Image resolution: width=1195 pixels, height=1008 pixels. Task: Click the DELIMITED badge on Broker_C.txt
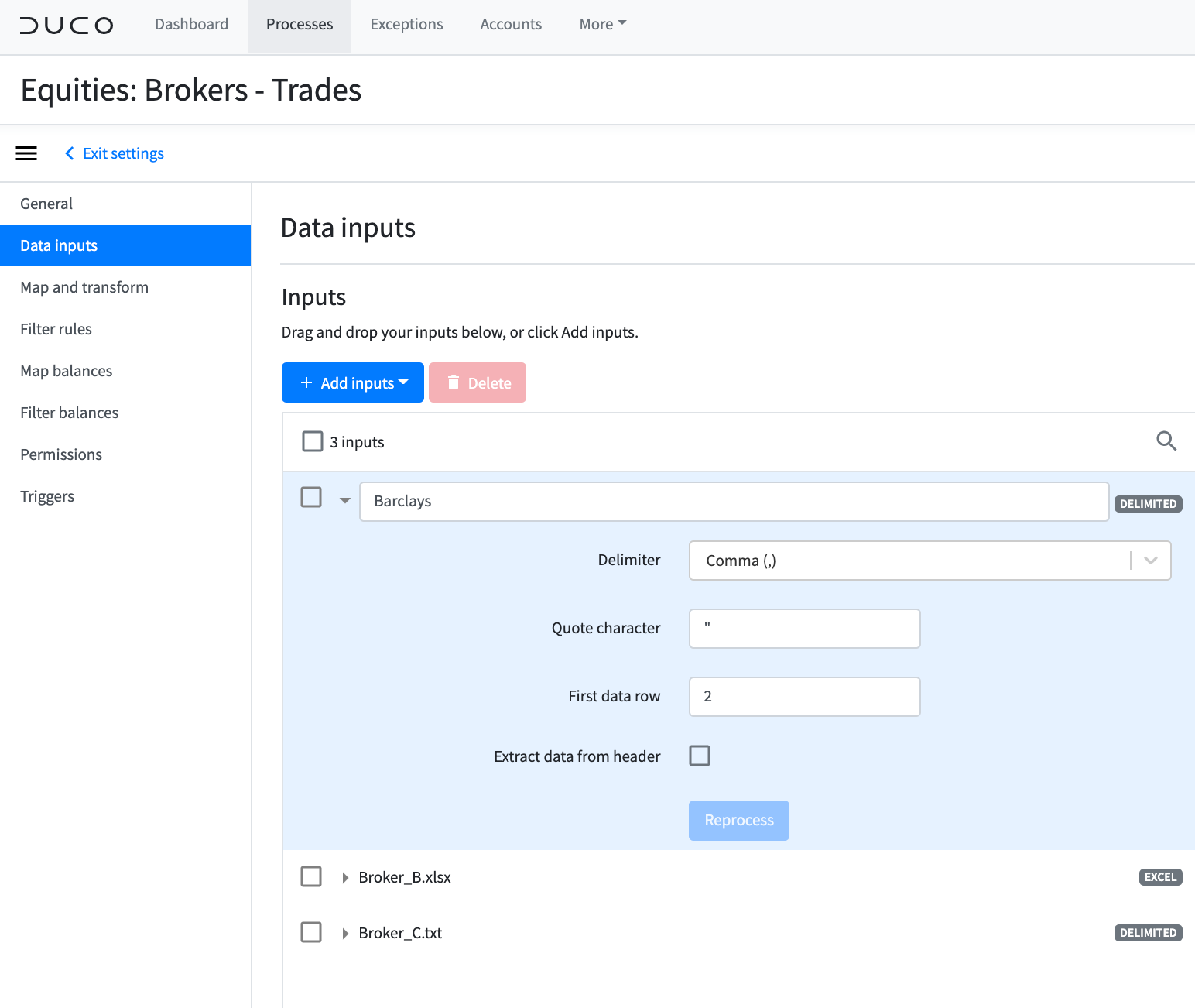[1149, 933]
